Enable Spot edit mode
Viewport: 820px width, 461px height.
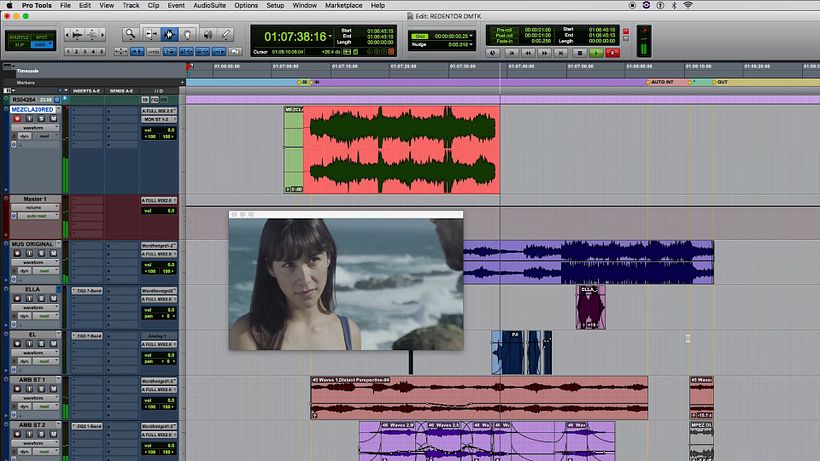[x=42, y=37]
